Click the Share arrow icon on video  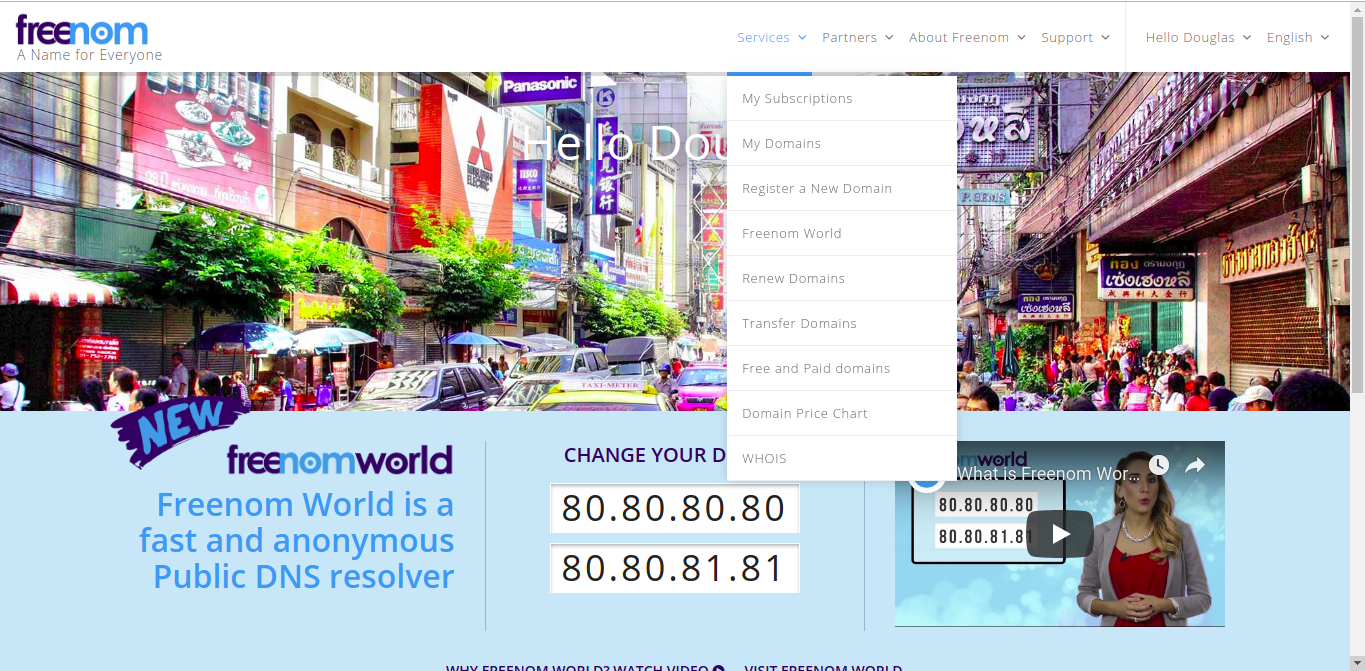[1195, 465]
